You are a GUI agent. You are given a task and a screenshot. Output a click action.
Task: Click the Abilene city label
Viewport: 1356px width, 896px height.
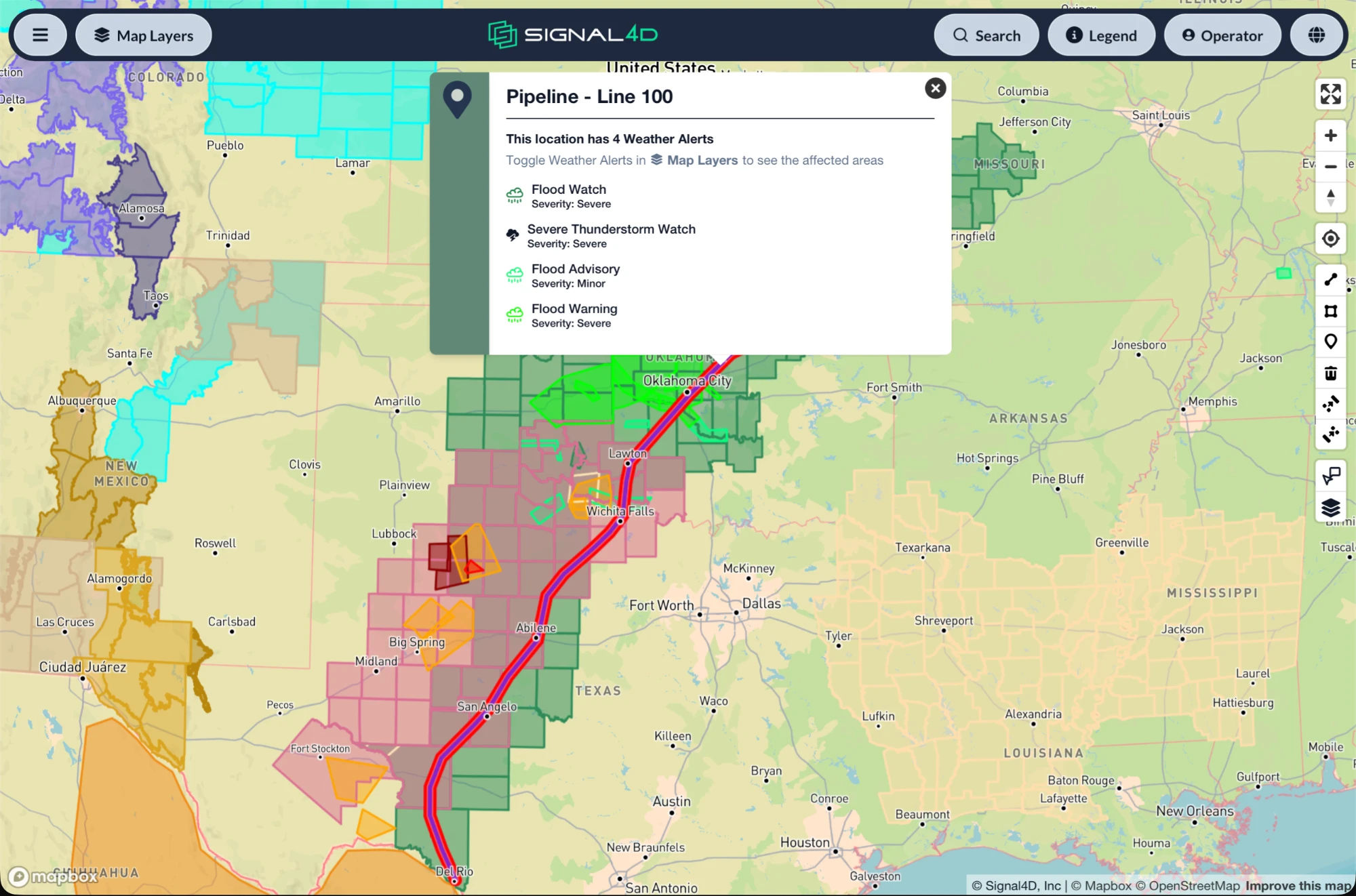pos(536,628)
